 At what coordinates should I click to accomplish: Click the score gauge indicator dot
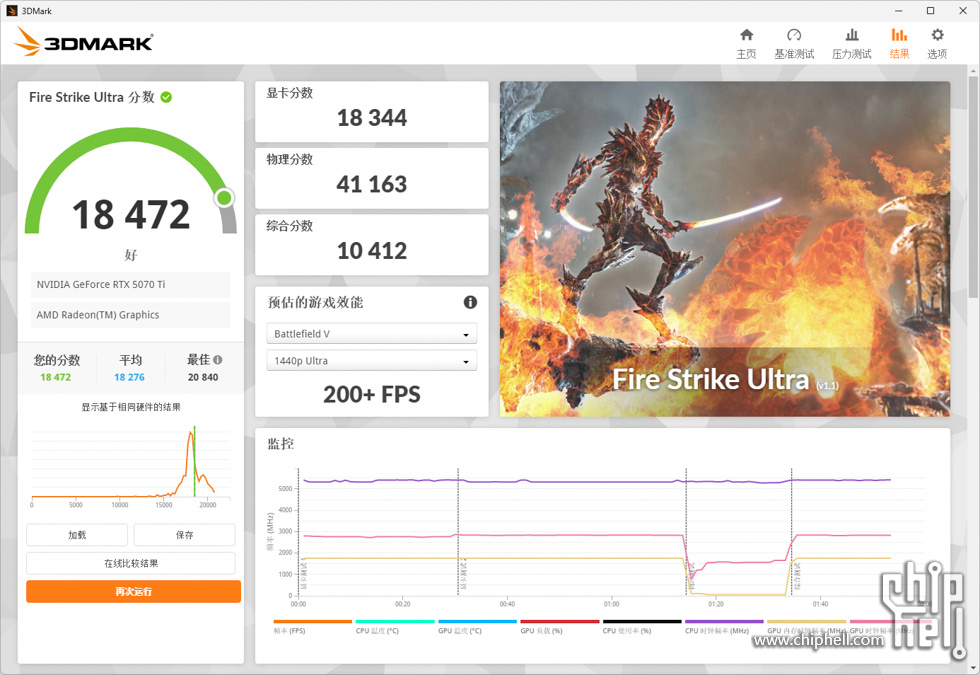pyautogui.click(x=224, y=198)
